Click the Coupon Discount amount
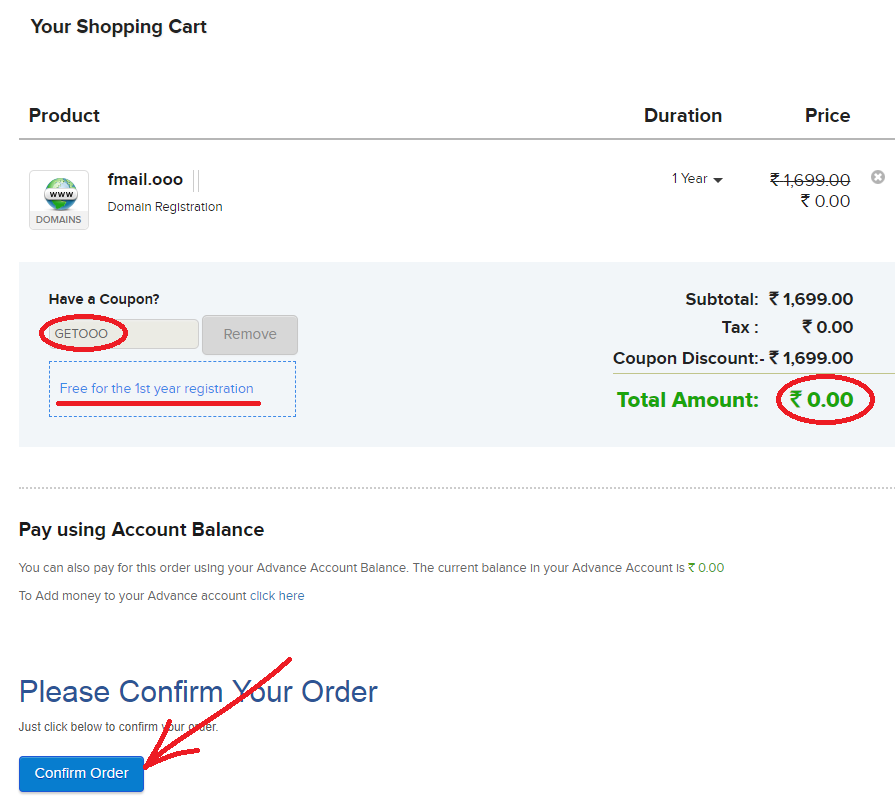Screen dimensions: 895x802 pos(811,358)
